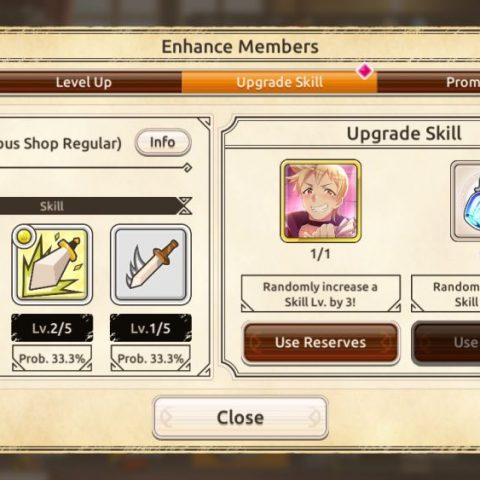Tap Prob. 33.3% under second skill
Screen dimensions: 480x480
point(151,358)
